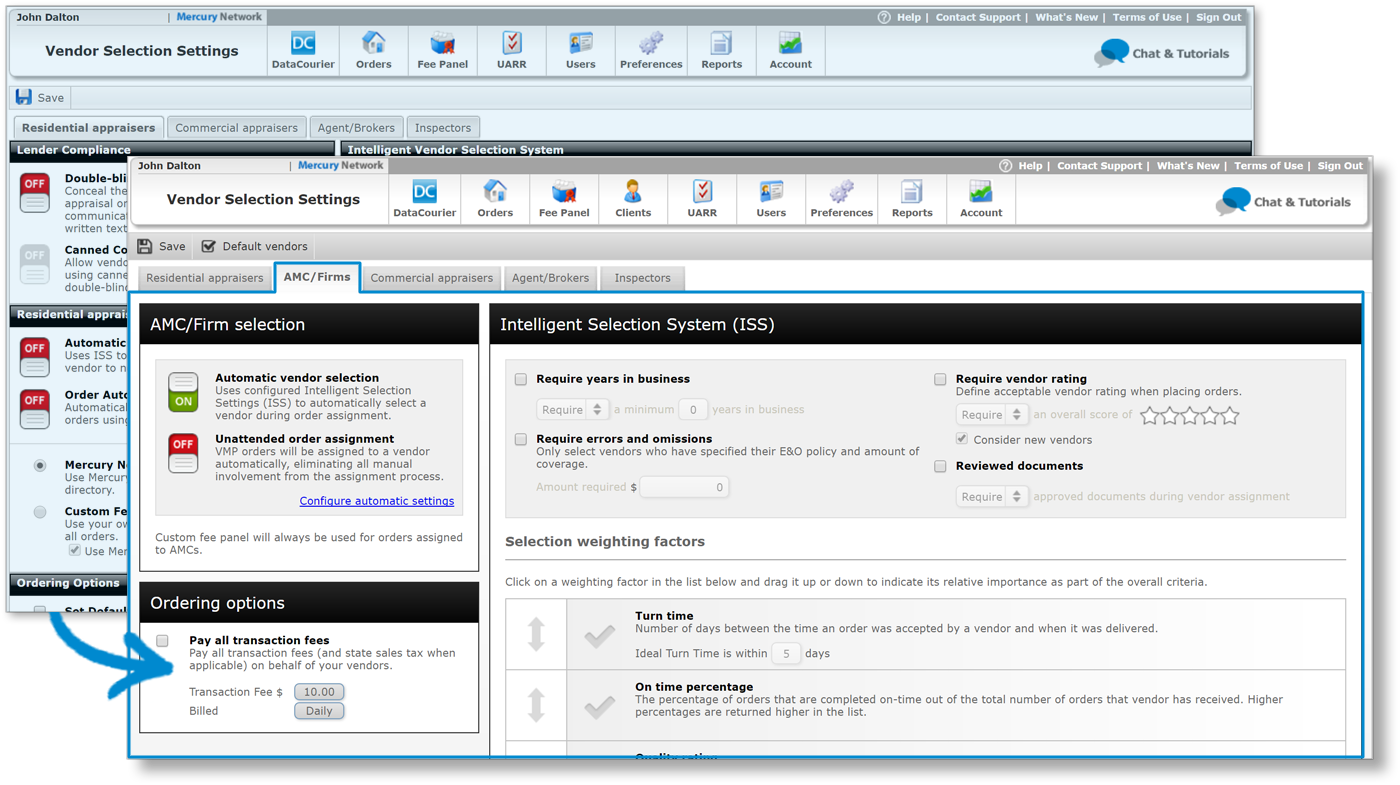Check Pay all transaction fees
This screenshot has height=785, width=1400.
tap(162, 641)
